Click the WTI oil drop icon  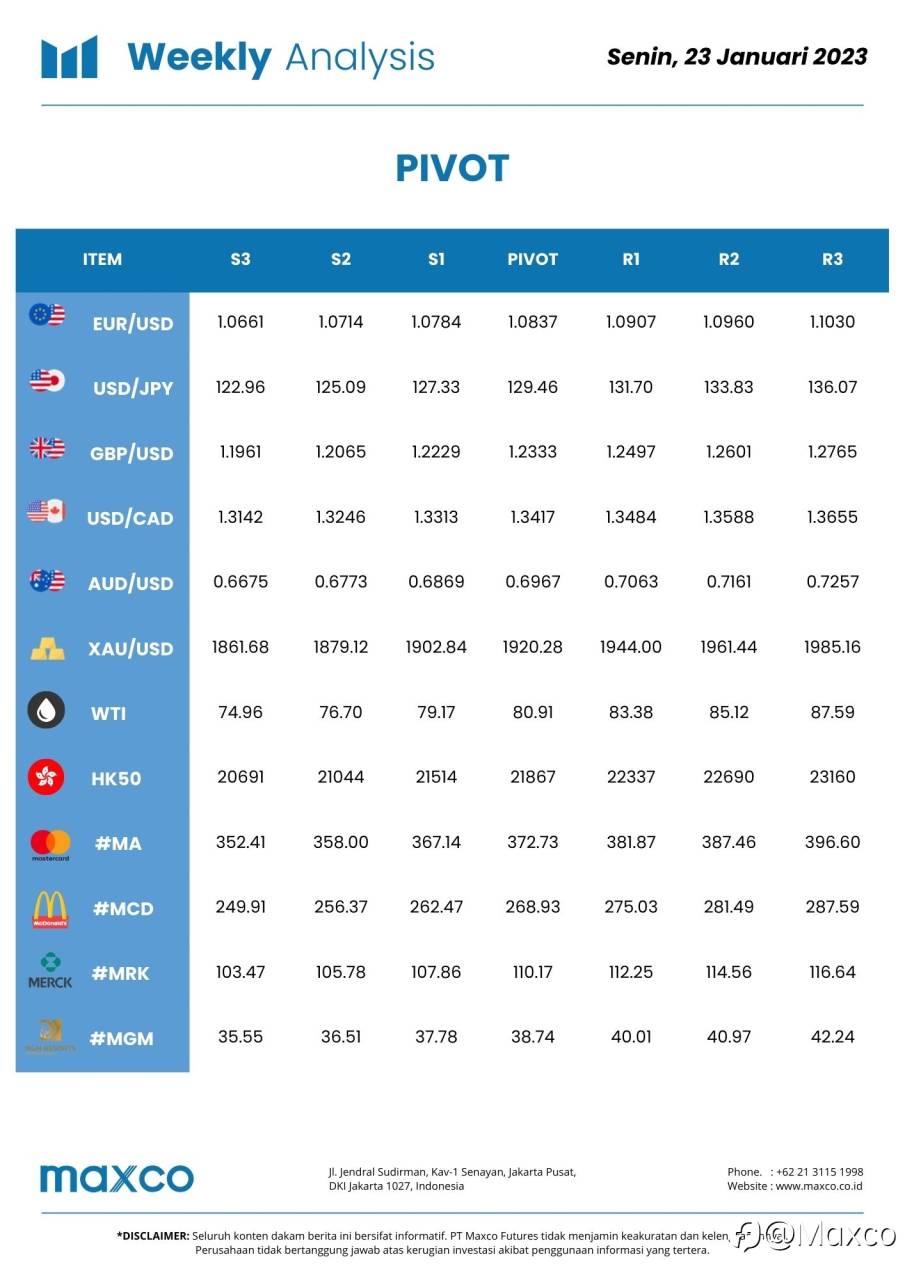pyautogui.click(x=47, y=710)
